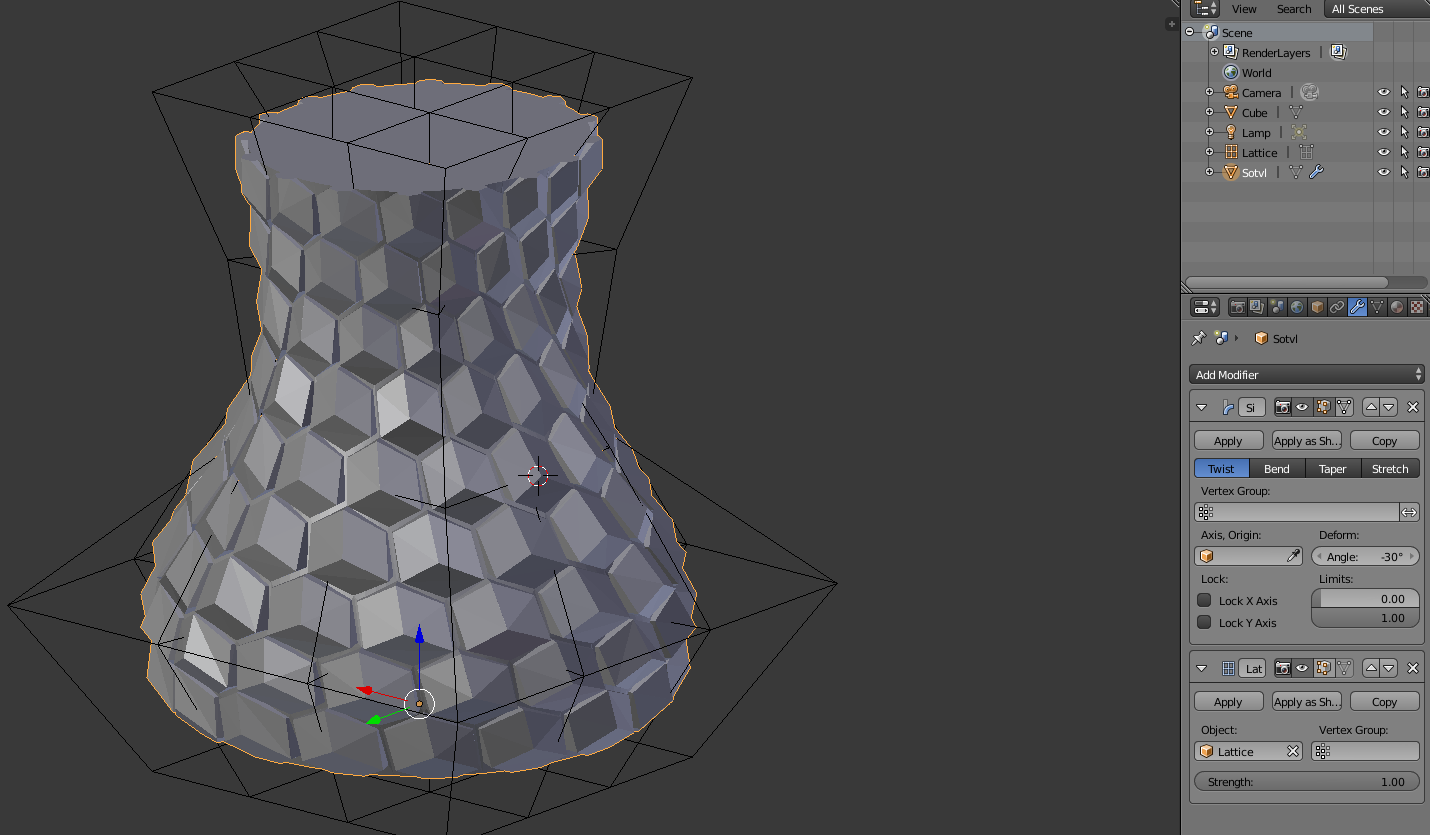
Task: Collapse the Simple Deform modifier panel
Action: pyautogui.click(x=1202, y=407)
